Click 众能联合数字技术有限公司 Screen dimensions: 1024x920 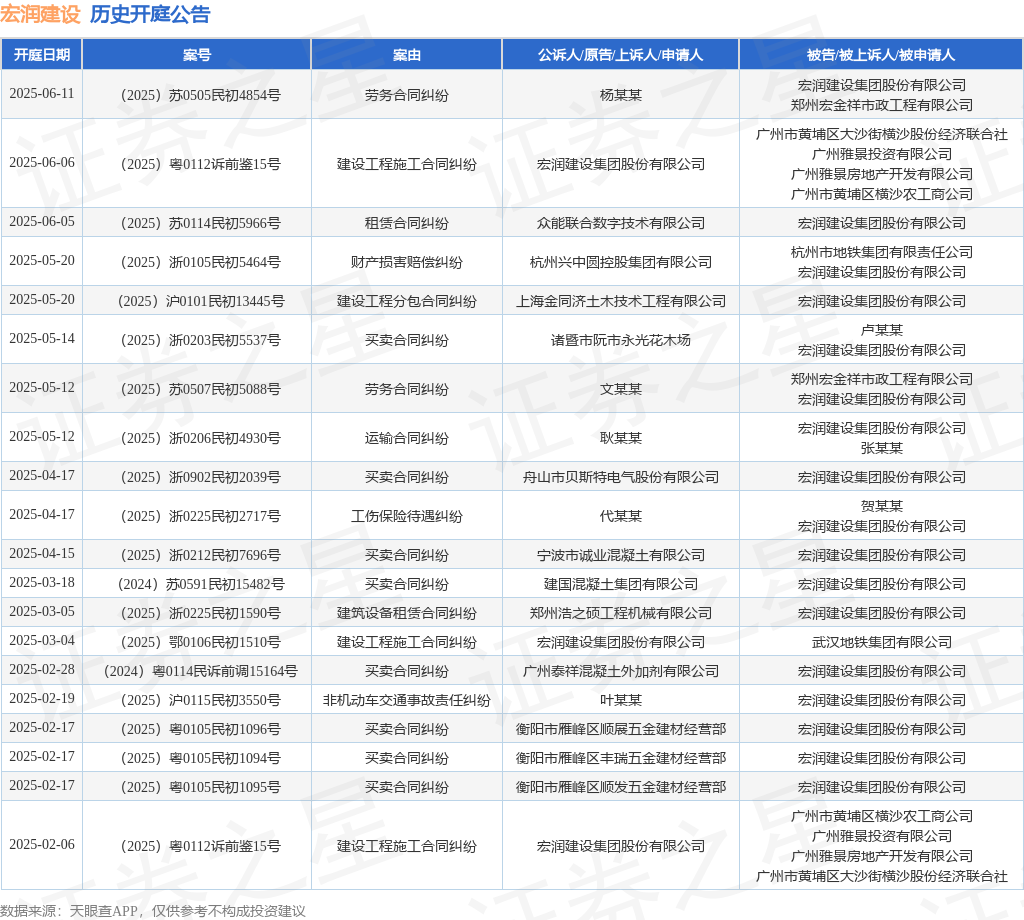point(620,223)
